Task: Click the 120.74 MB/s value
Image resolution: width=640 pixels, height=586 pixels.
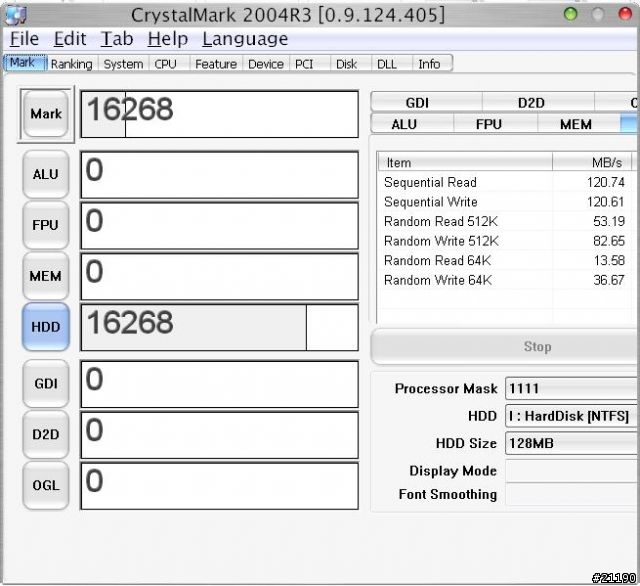Action: pos(606,182)
